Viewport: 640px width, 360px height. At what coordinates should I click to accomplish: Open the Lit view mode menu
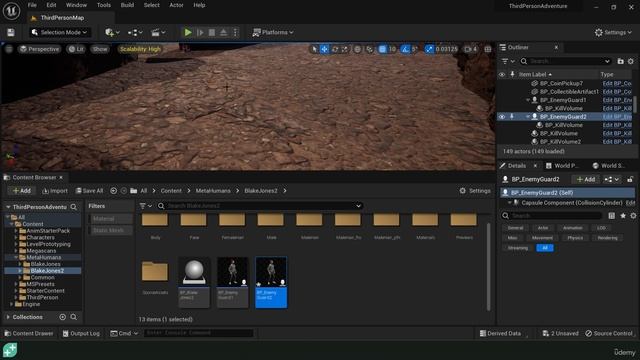click(x=76, y=49)
